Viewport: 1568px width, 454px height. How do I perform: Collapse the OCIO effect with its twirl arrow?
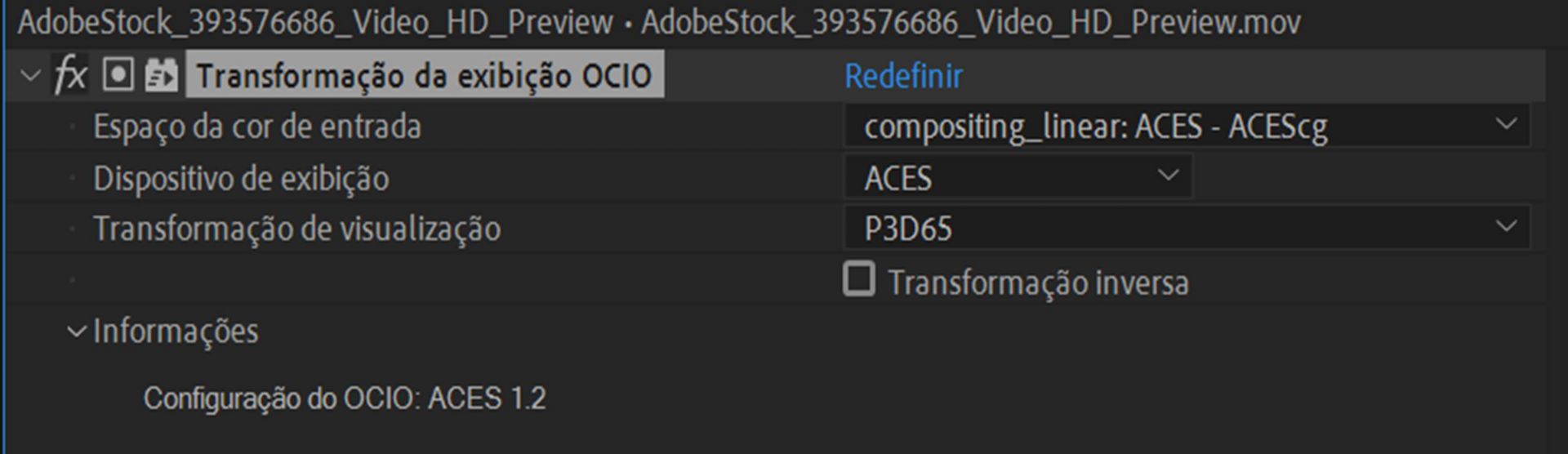point(30,76)
